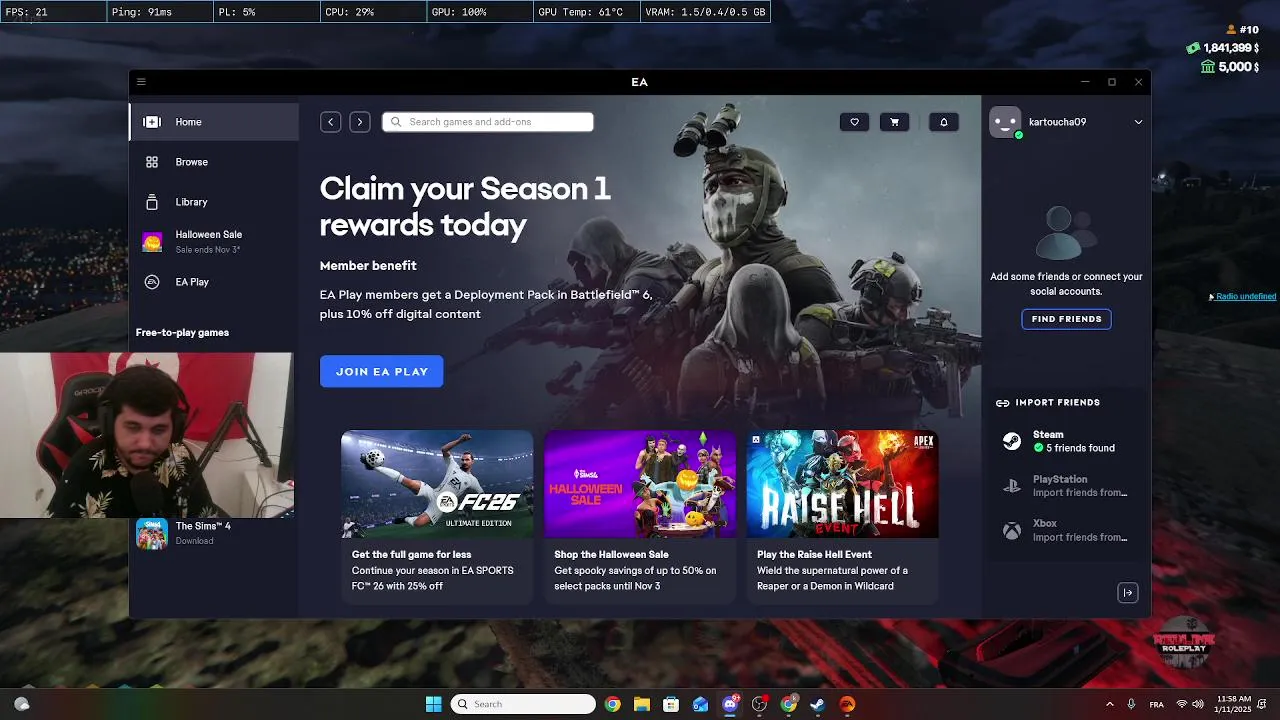The width and height of the screenshot is (1280, 720).
Task: Open Discord from the taskbar
Action: 730,704
